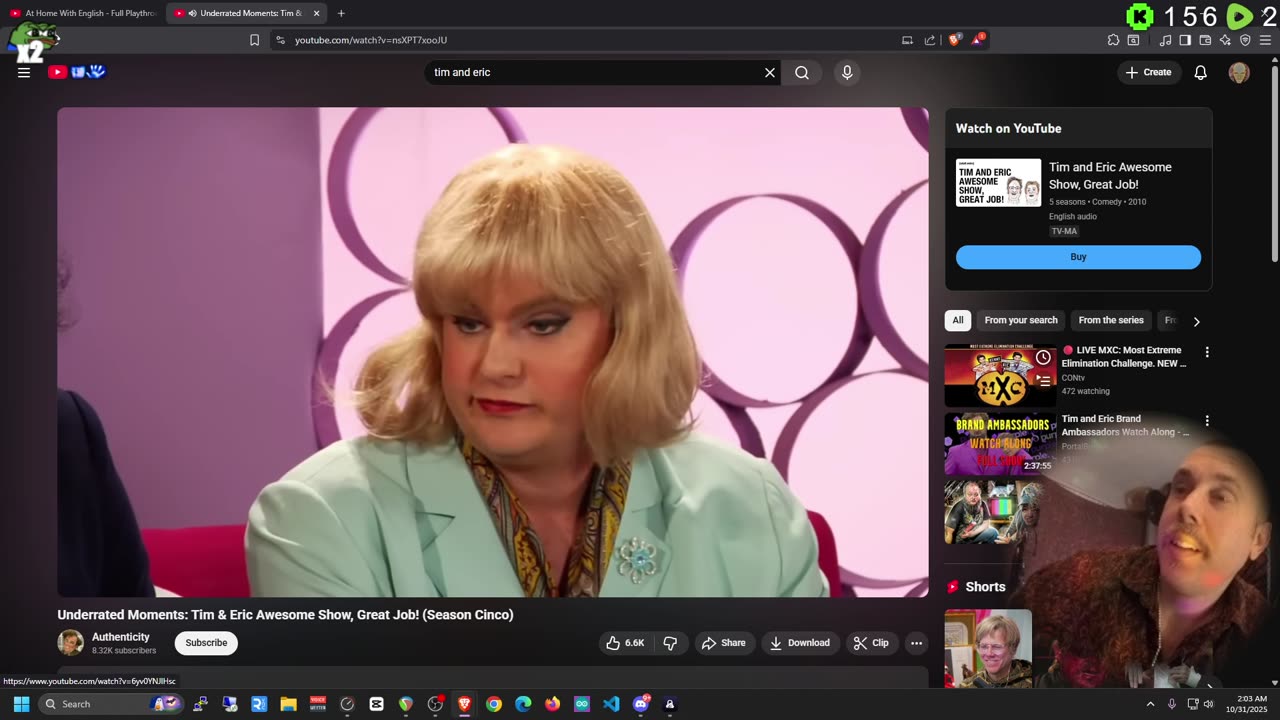The image size is (1280, 720).
Task: Open Brave Wallet icon
Action: tap(1205, 40)
